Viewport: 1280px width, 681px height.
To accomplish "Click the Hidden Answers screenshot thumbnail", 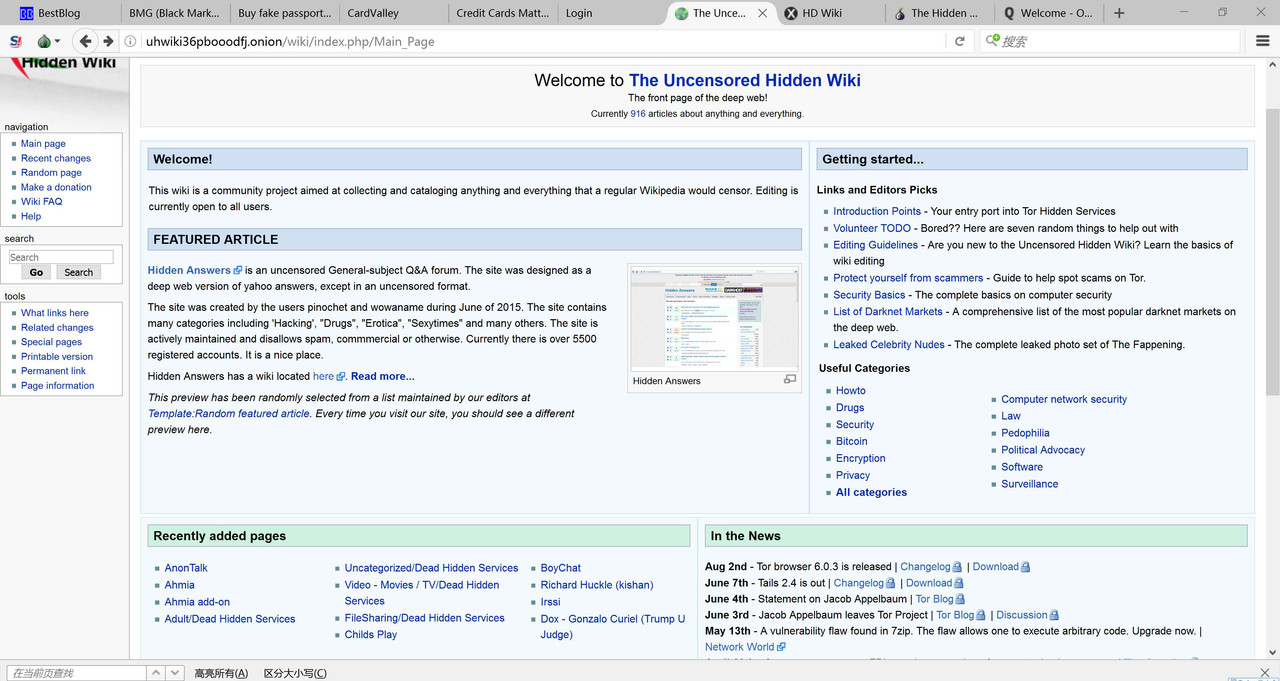I will pyautogui.click(x=714, y=319).
